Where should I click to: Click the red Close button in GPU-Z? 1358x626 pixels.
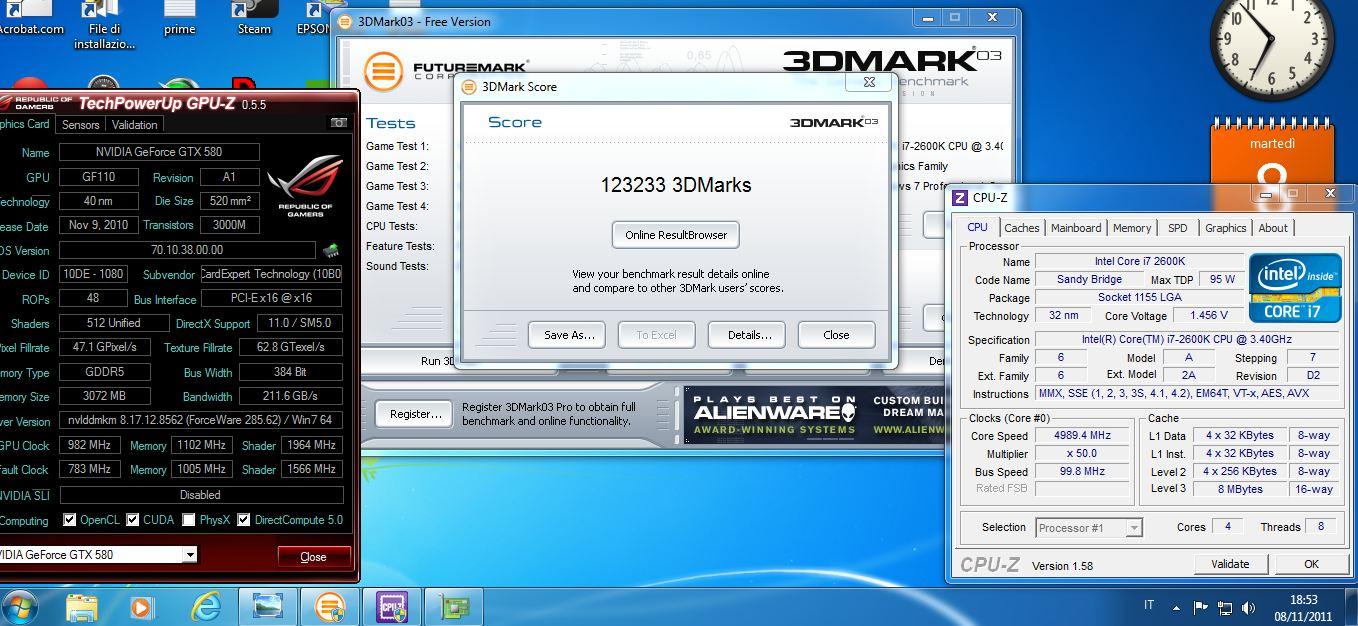313,557
